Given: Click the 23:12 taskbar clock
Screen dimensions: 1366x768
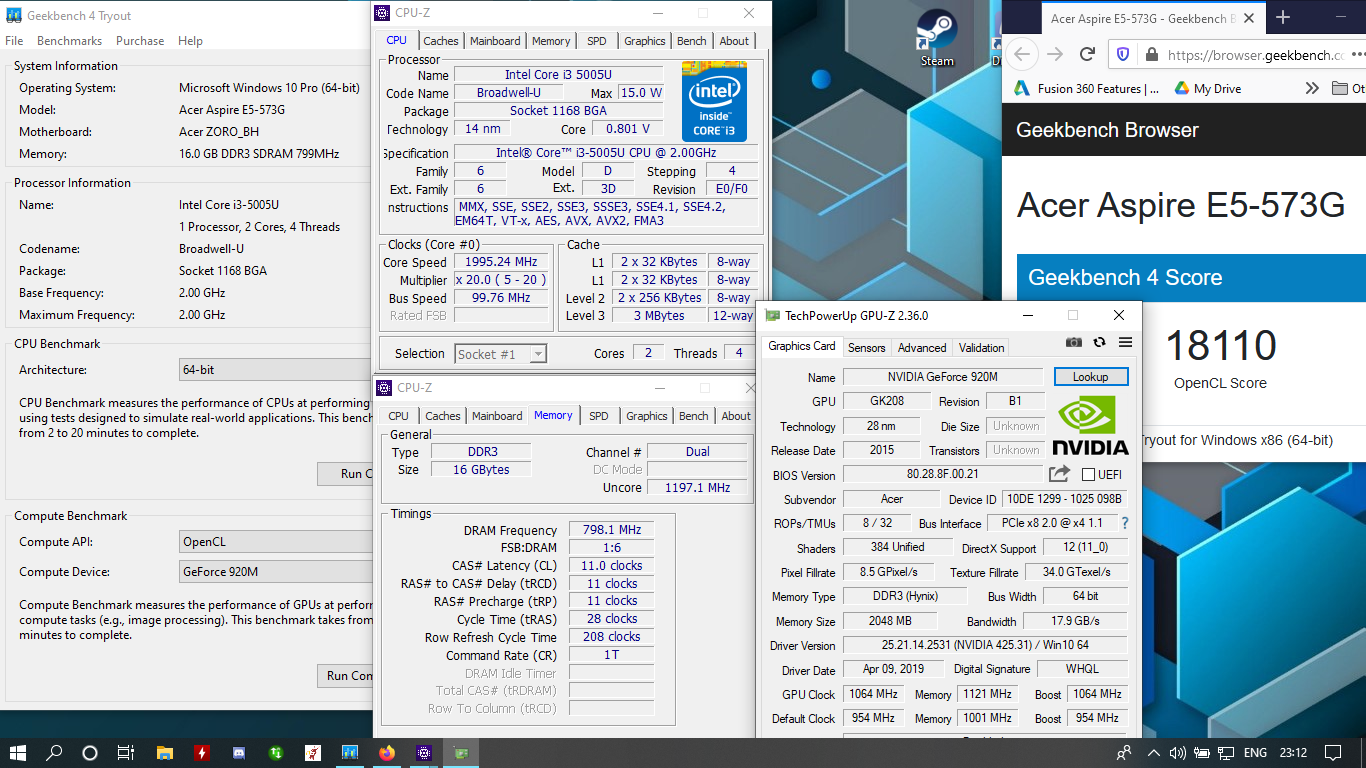Looking at the screenshot, I should (x=1293, y=753).
